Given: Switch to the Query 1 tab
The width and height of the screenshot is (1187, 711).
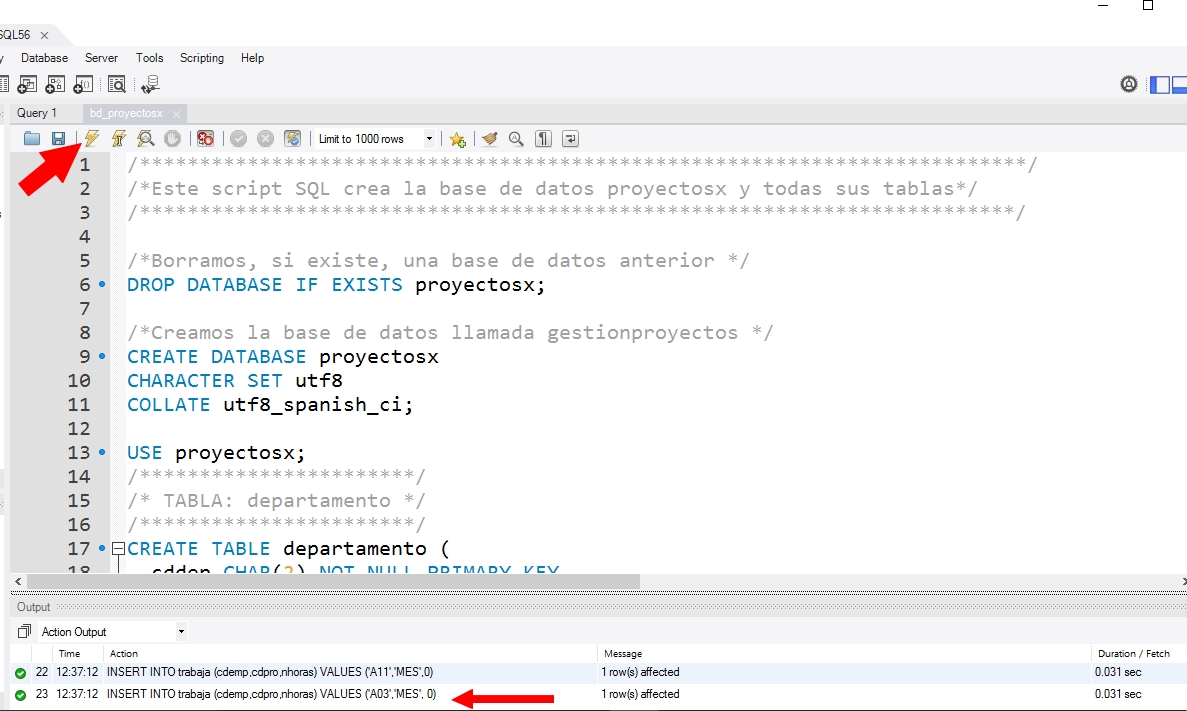Looking at the screenshot, I should coord(37,113).
